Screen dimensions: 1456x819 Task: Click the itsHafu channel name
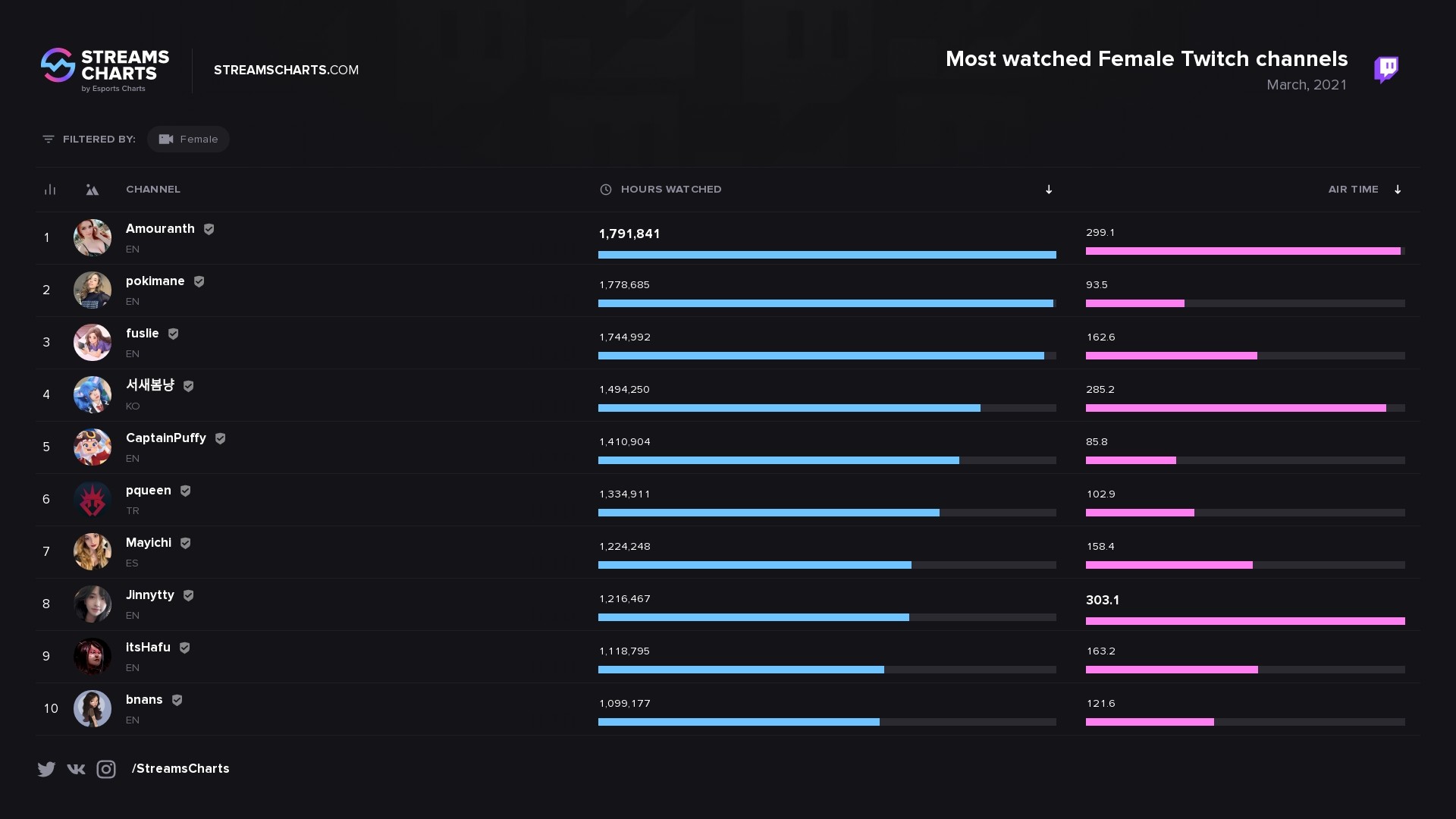(148, 648)
